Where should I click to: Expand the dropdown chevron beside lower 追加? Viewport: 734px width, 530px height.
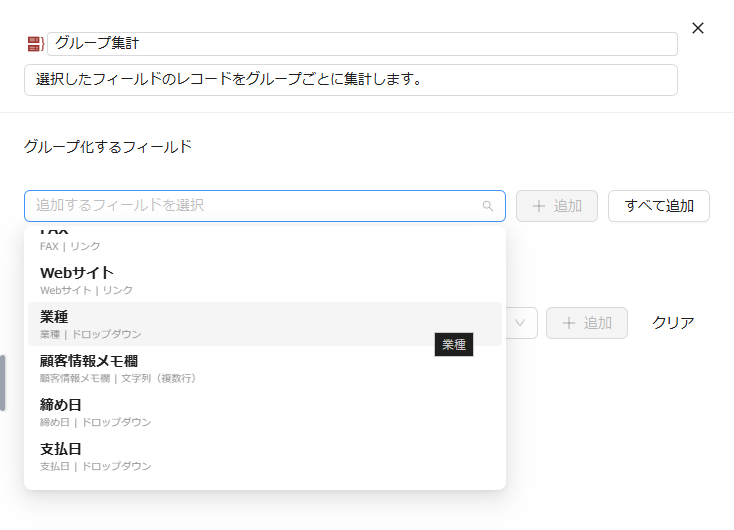pyautogui.click(x=520, y=323)
